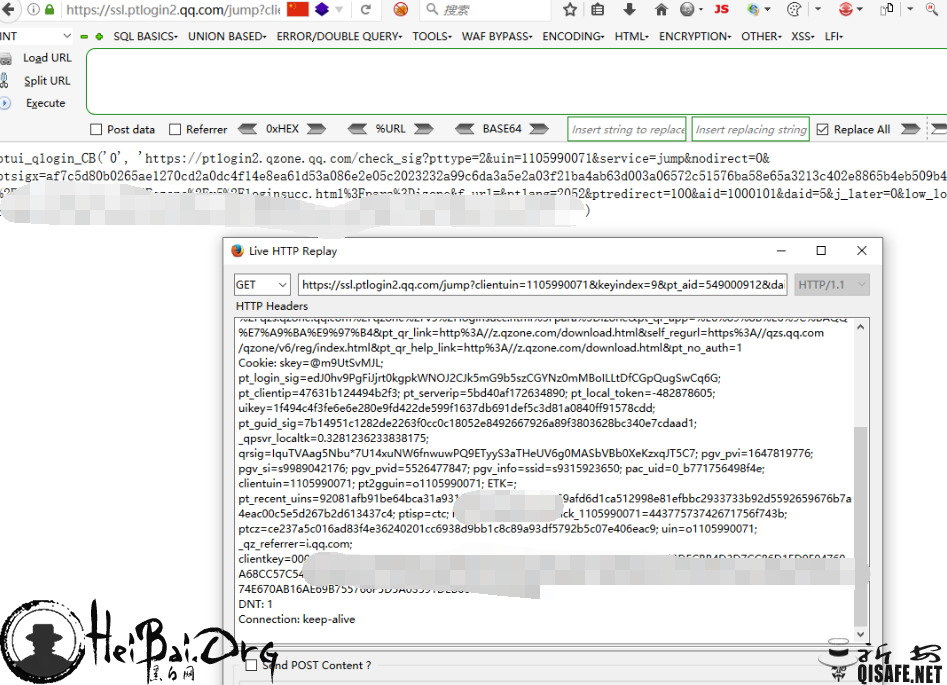Click the browser search box
Image resolution: width=947 pixels, height=685 pixels.
487,10
